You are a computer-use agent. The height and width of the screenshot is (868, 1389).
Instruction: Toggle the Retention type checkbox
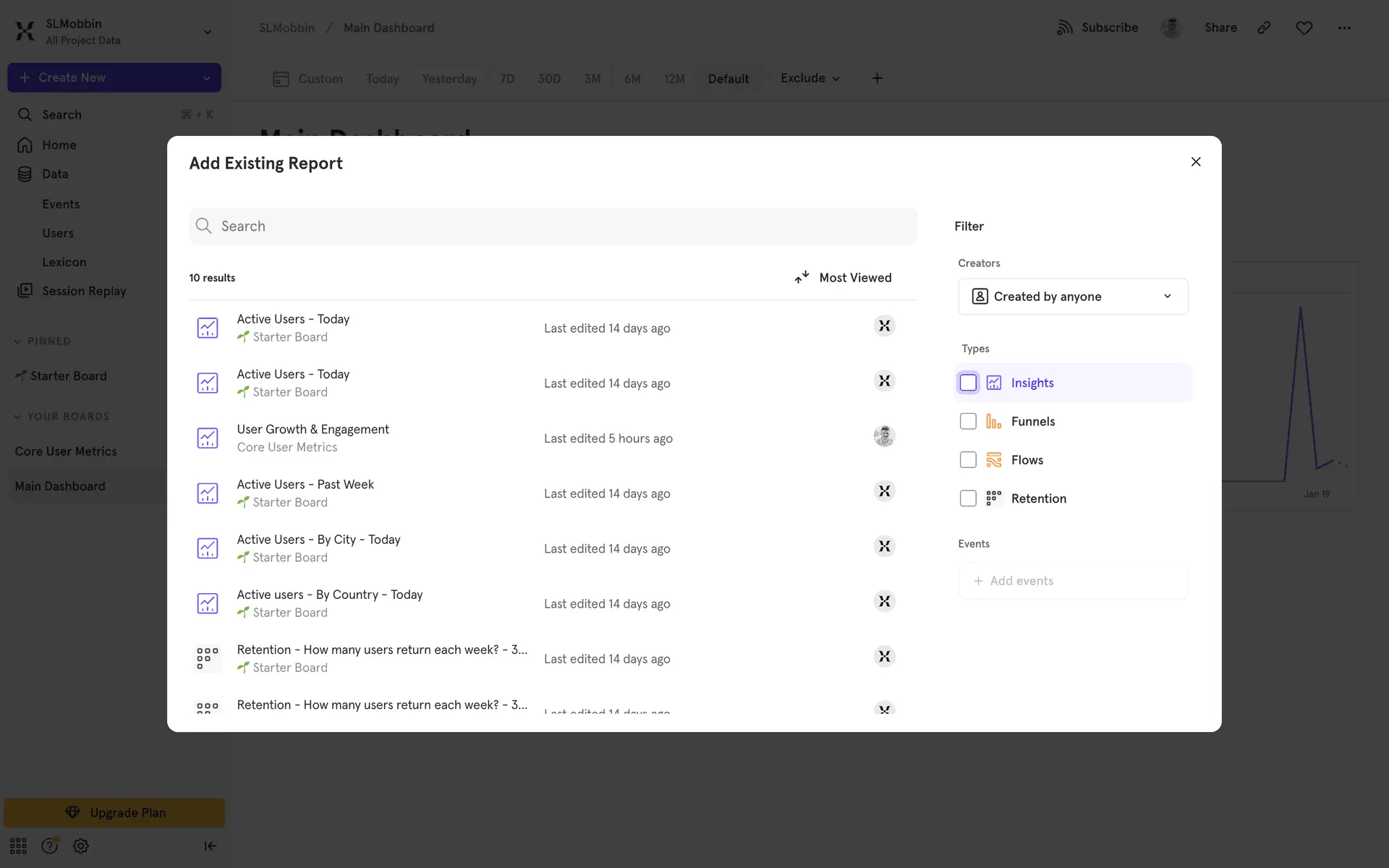point(968,498)
